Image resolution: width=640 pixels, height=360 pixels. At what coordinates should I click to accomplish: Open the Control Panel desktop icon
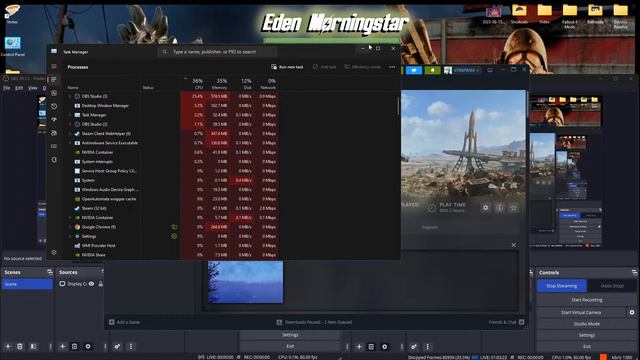13,47
